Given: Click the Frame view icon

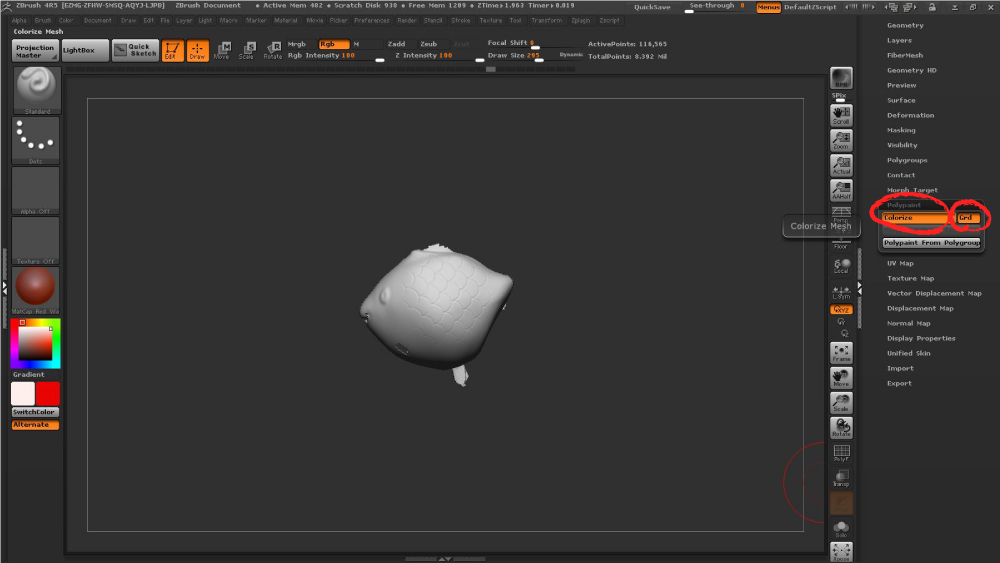Looking at the screenshot, I should click(841, 352).
